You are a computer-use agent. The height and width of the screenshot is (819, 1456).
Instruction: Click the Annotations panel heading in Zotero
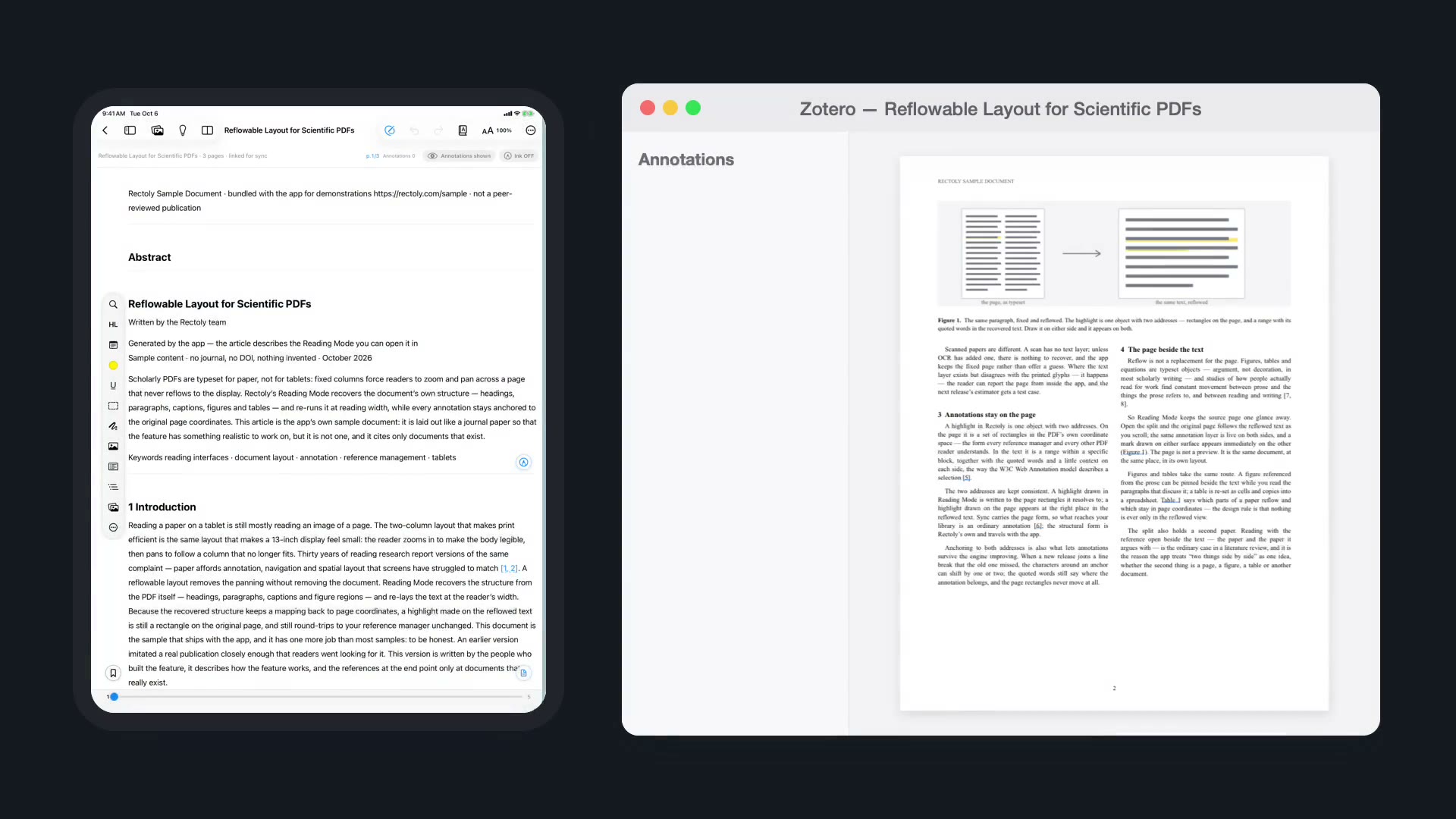tap(686, 159)
